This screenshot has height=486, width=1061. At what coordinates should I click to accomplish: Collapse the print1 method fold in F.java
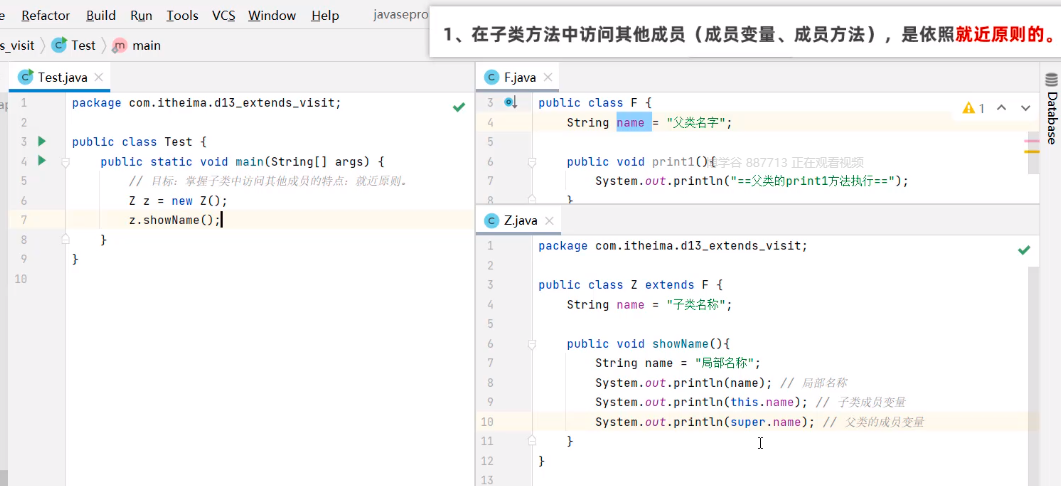pyautogui.click(x=529, y=162)
